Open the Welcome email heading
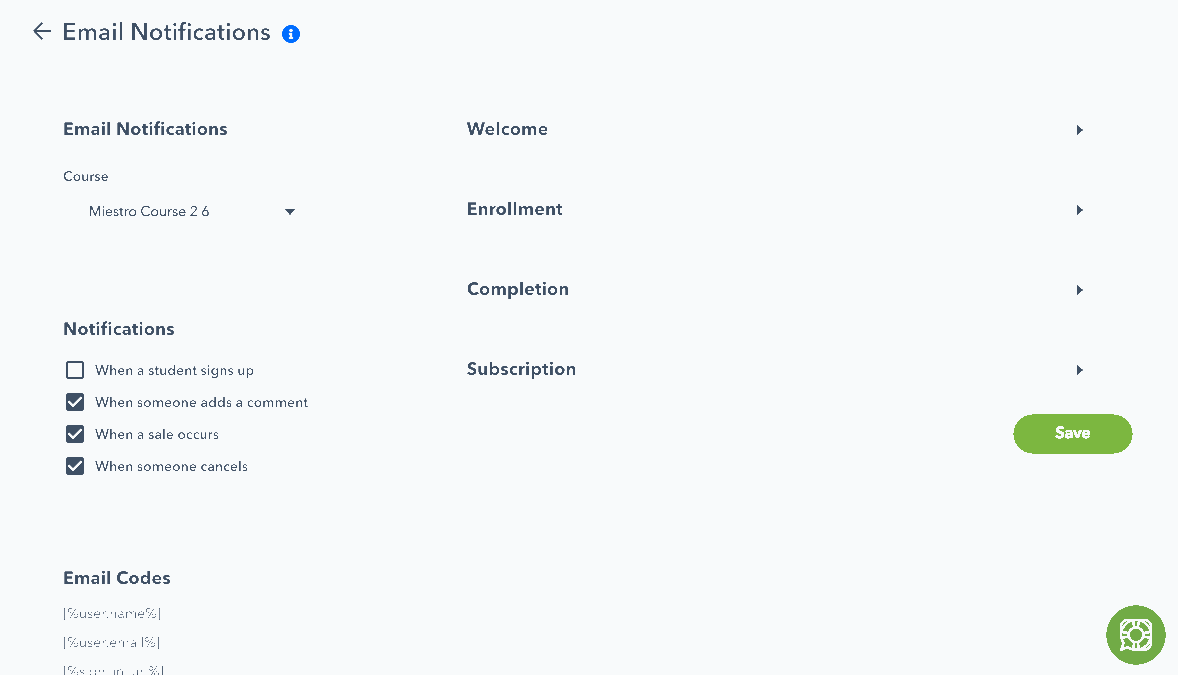The image size is (1178, 675). click(507, 129)
